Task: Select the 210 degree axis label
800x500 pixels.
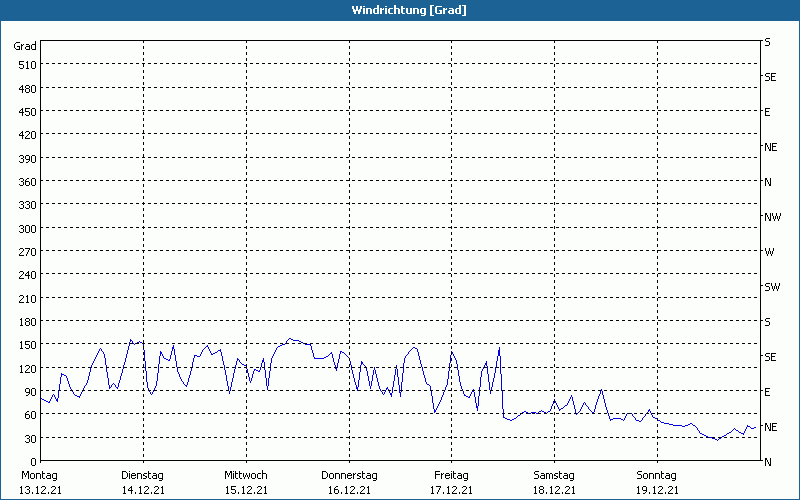Action: pyautogui.click(x=27, y=299)
